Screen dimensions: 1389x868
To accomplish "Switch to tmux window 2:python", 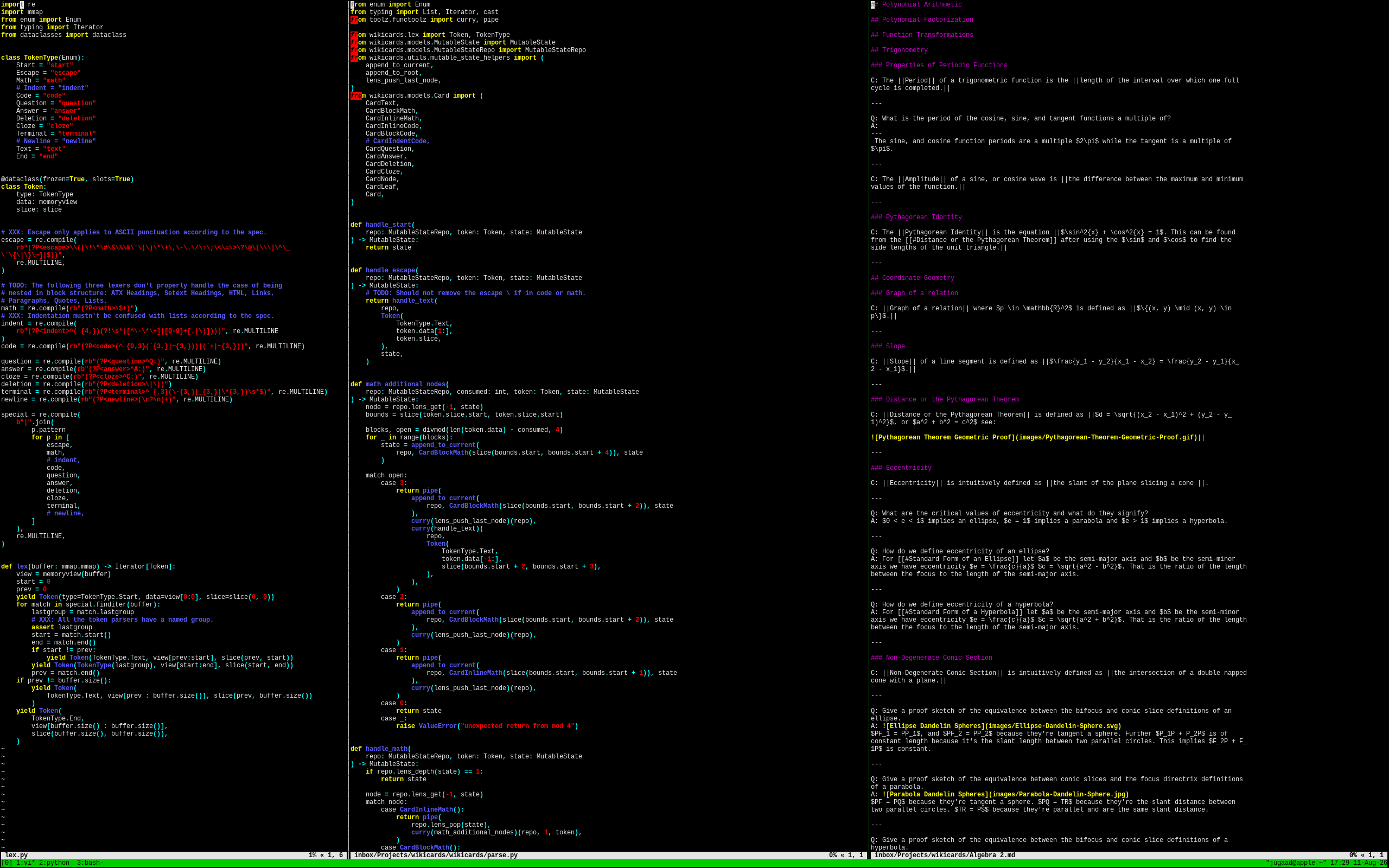I will (x=54, y=863).
